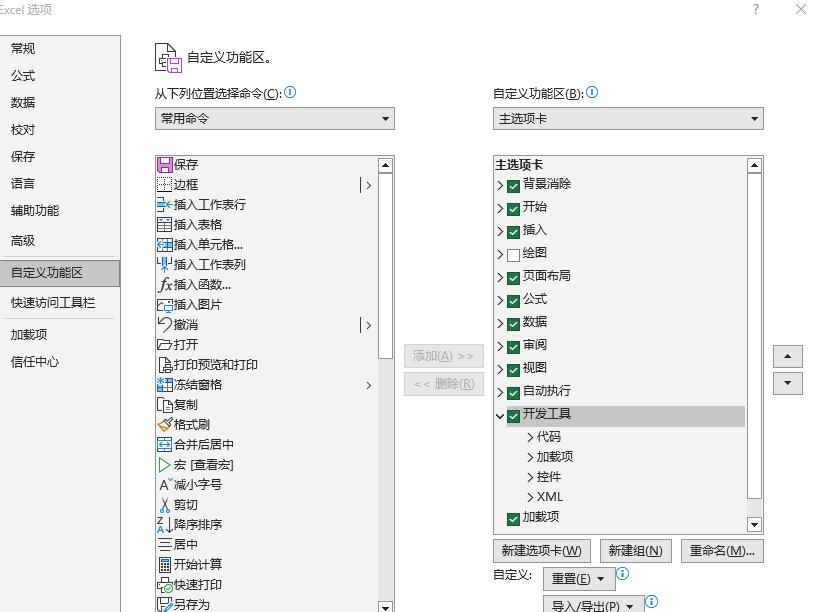813x612 pixels.
Task: Select the 格式刷 format painter icon
Action: coord(164,425)
